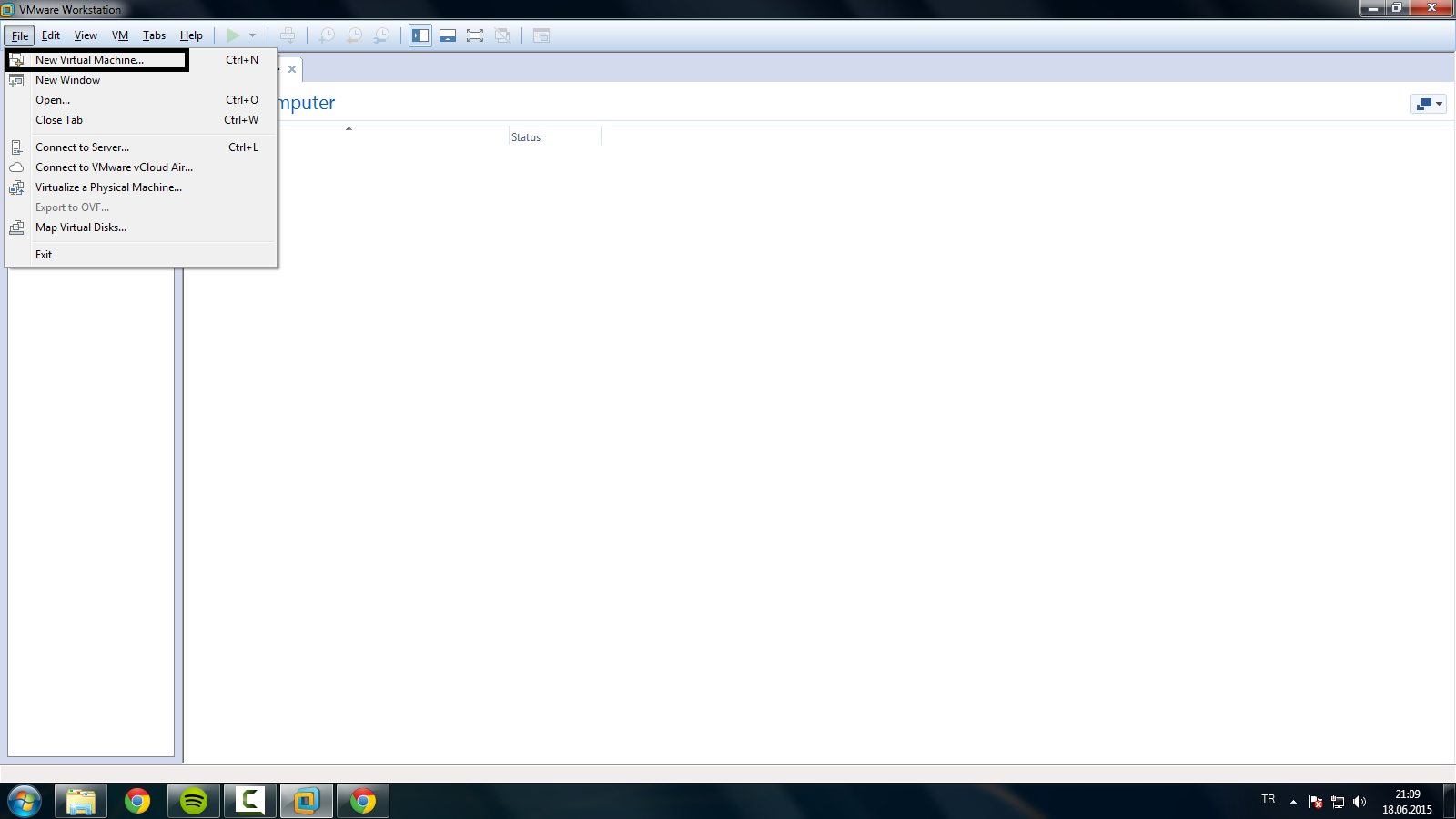Open Spotify from the taskbar
Screen dimensions: 1456x819
(194, 802)
